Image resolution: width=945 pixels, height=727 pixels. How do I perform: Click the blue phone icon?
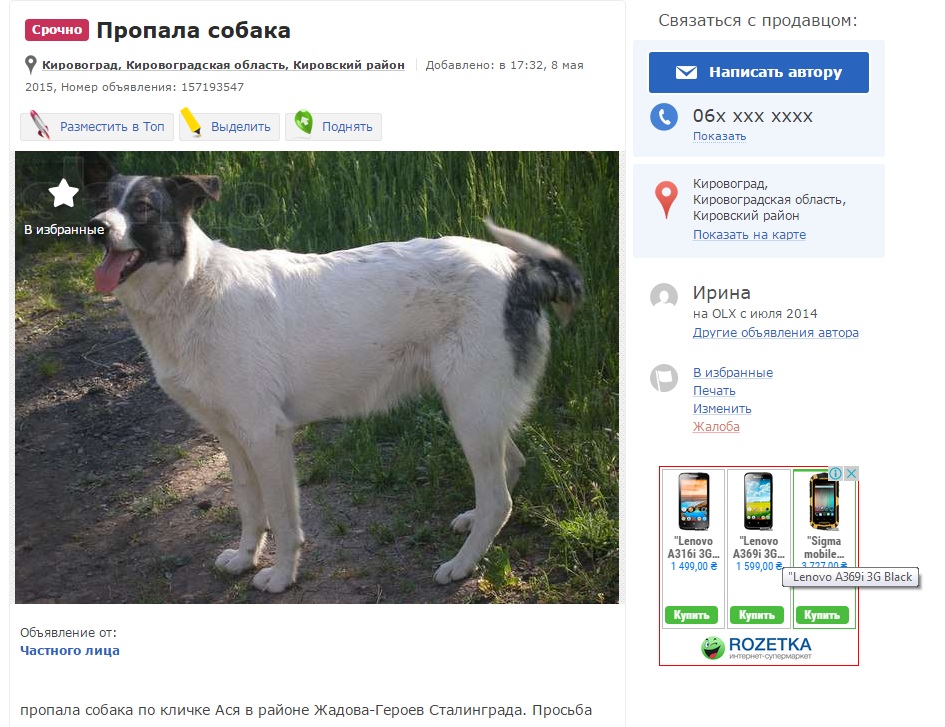[x=664, y=117]
